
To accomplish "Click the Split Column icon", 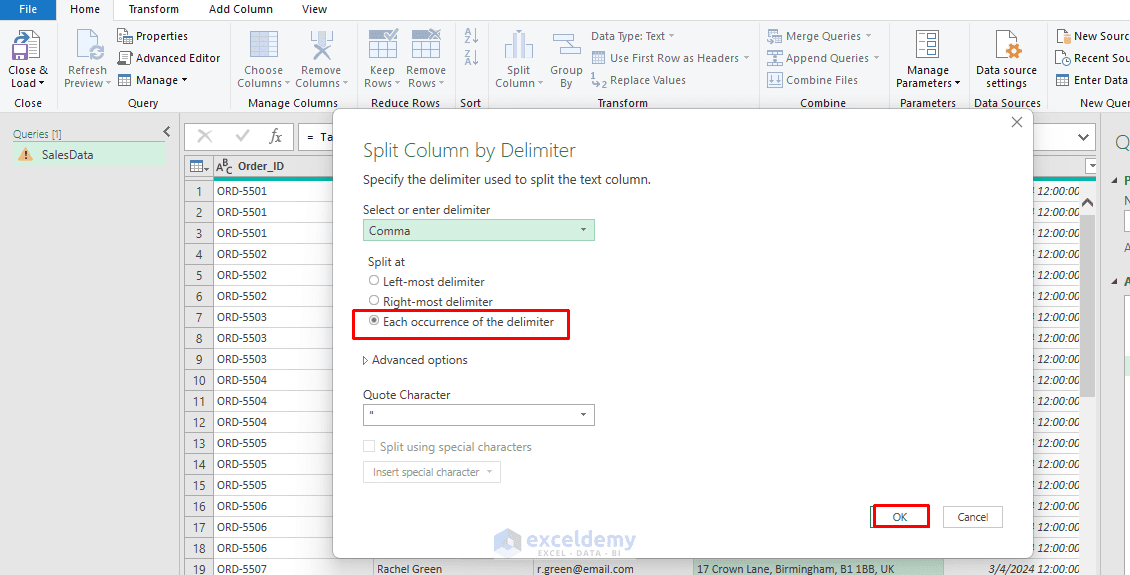I will point(518,45).
